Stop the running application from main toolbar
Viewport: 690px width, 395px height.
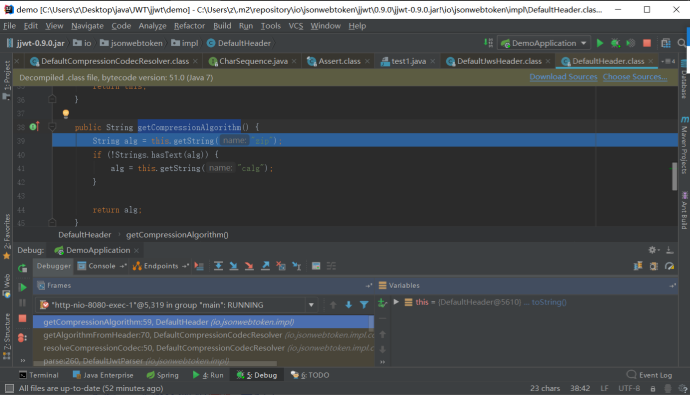pyautogui.click(x=647, y=43)
